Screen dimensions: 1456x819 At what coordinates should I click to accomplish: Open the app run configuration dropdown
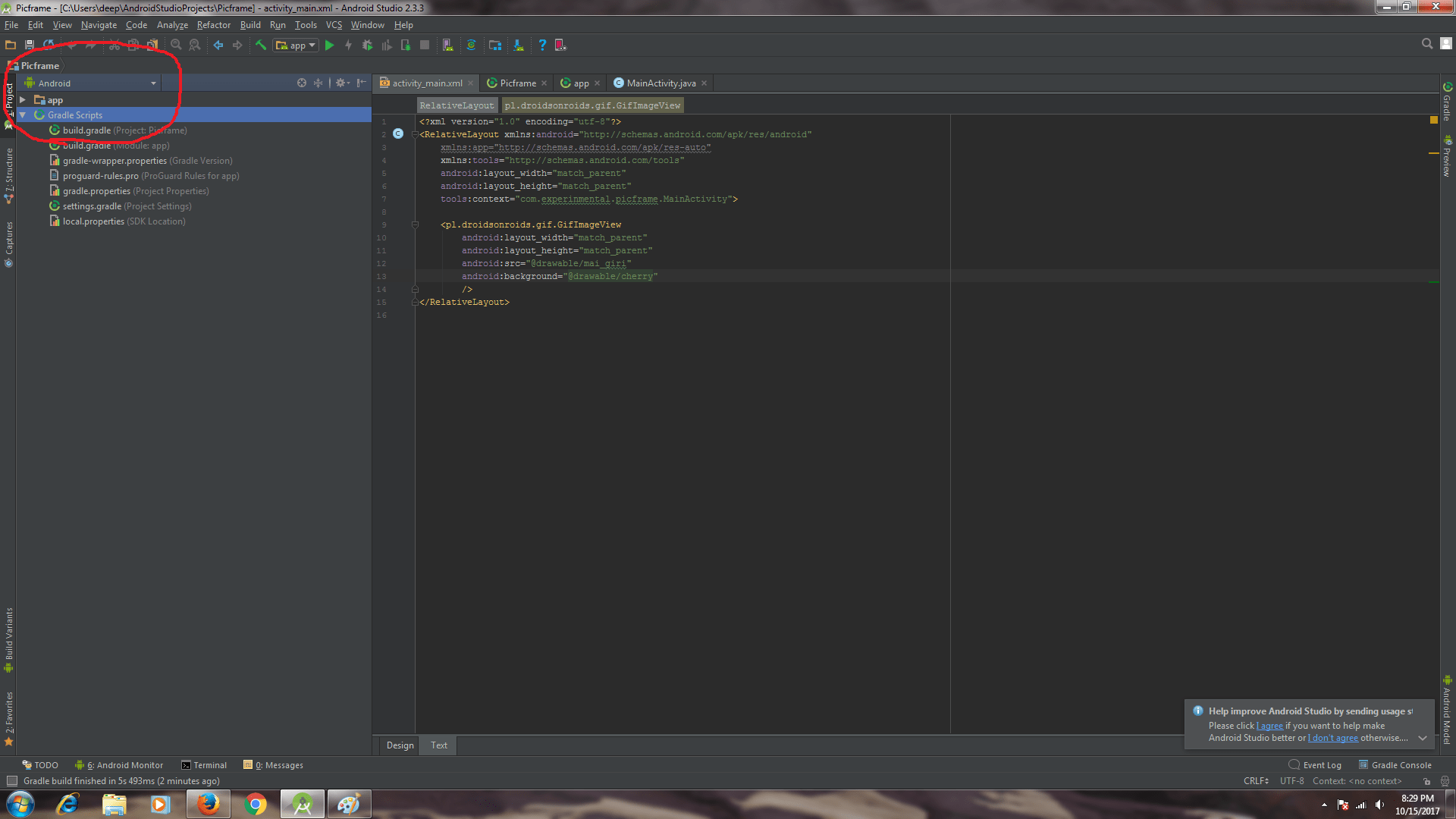(296, 45)
